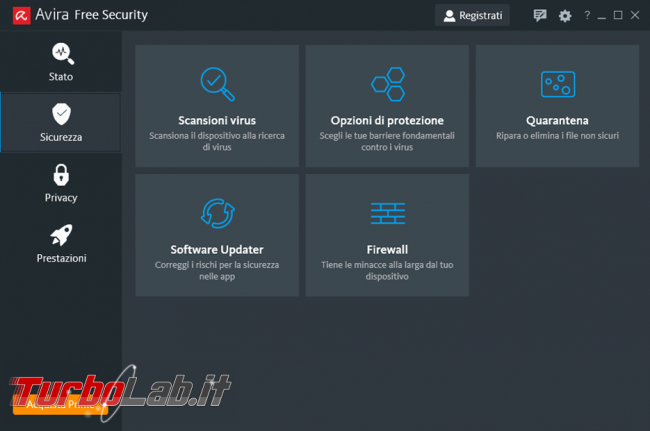
Task: Click 'Scegli le tue barriere fondamentali' description
Action: (x=387, y=141)
